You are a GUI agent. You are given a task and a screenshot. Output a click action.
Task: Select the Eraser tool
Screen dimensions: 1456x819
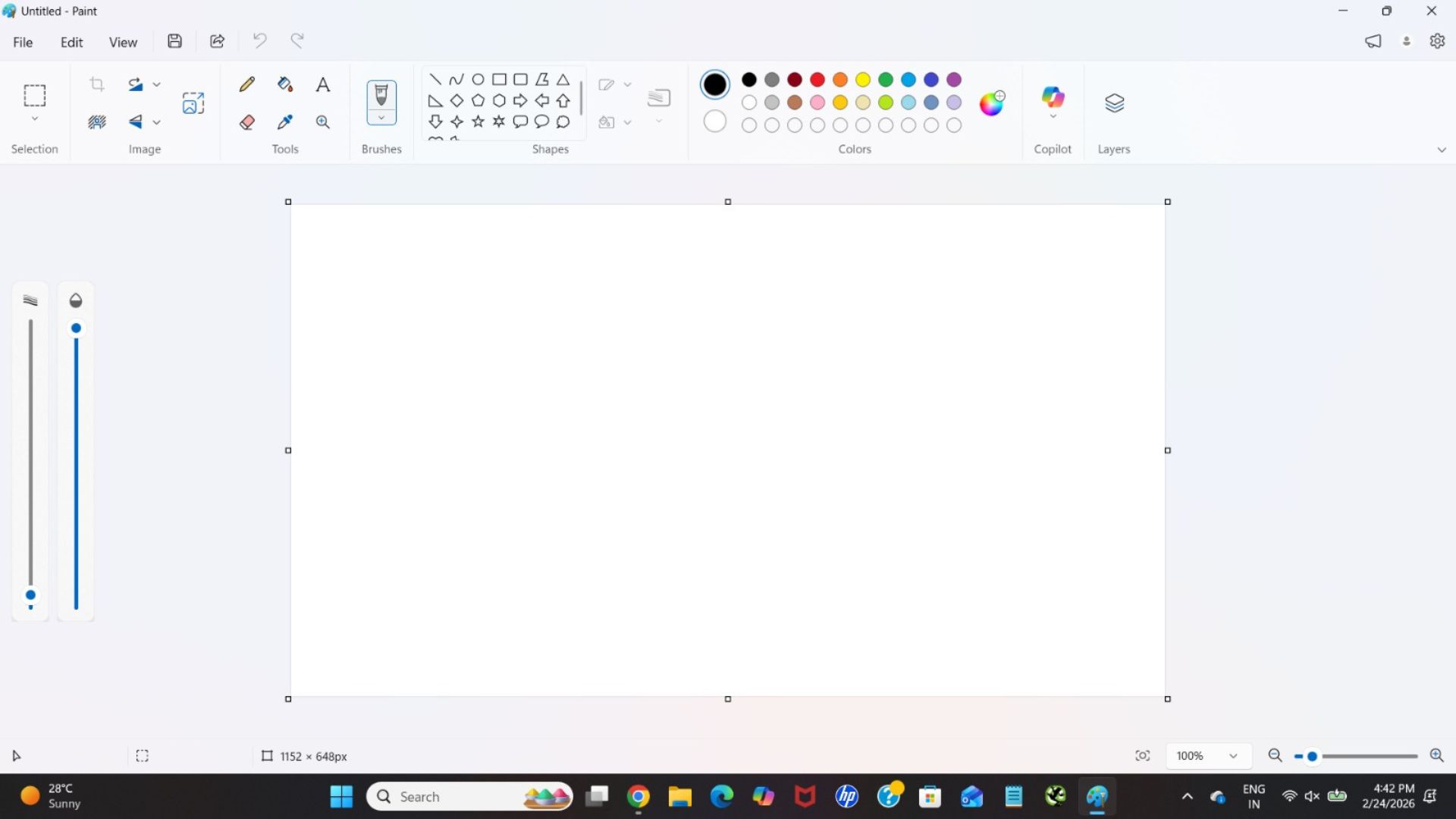coord(246,121)
